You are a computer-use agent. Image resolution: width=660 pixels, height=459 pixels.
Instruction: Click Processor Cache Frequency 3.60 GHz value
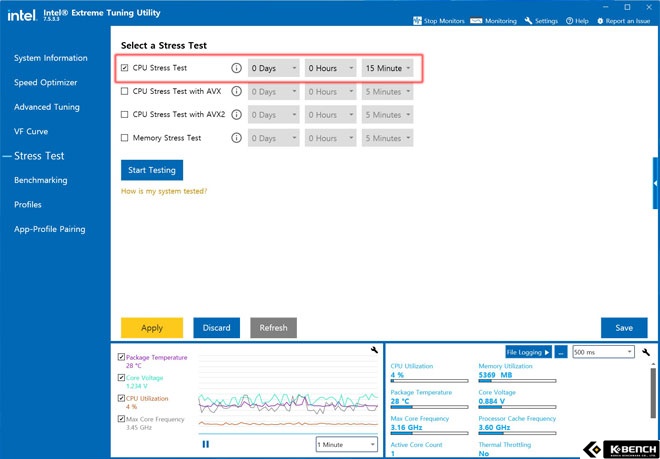point(494,427)
